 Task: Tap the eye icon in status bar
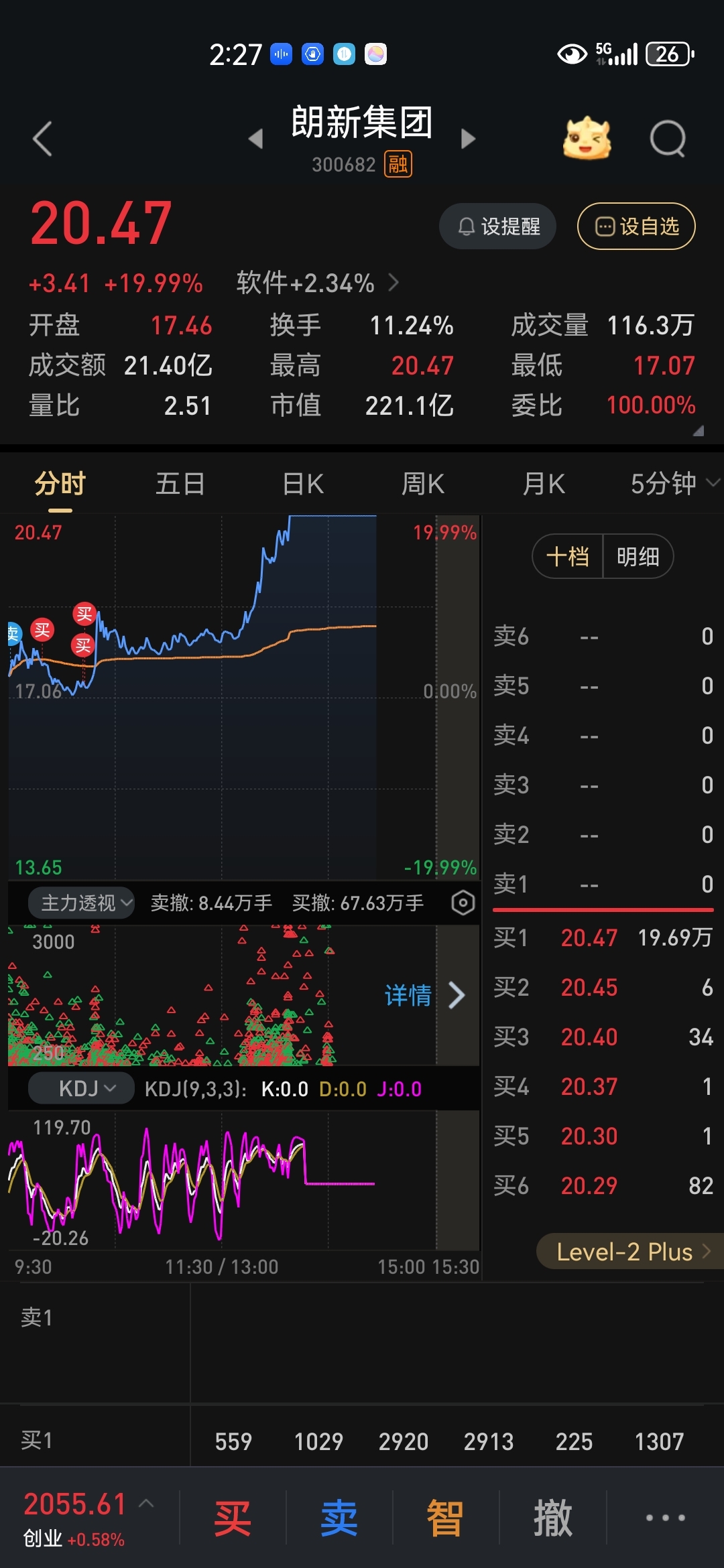[572, 54]
